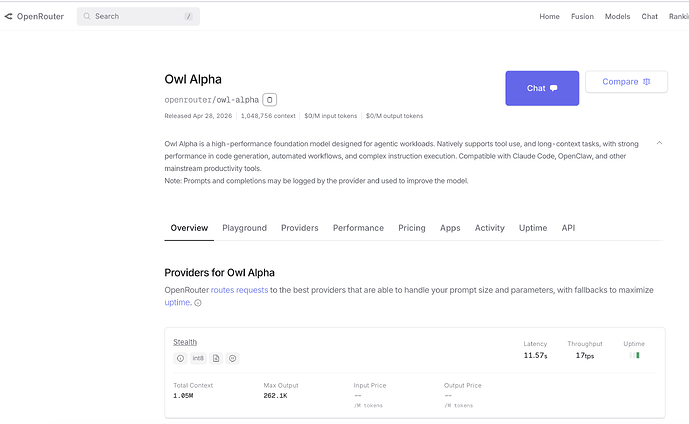The image size is (689, 424).
Task: Switch to the API tab
Action: pos(568,228)
